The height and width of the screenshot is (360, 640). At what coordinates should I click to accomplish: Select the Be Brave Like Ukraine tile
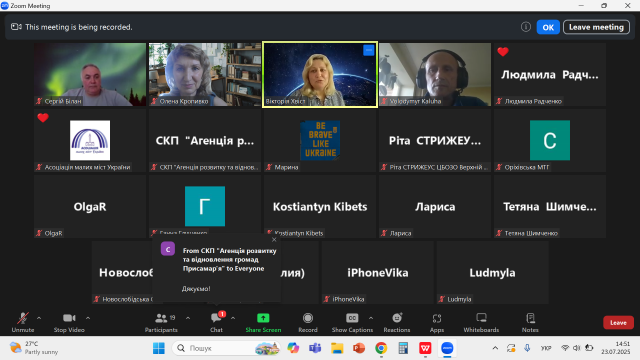pyautogui.click(x=320, y=140)
